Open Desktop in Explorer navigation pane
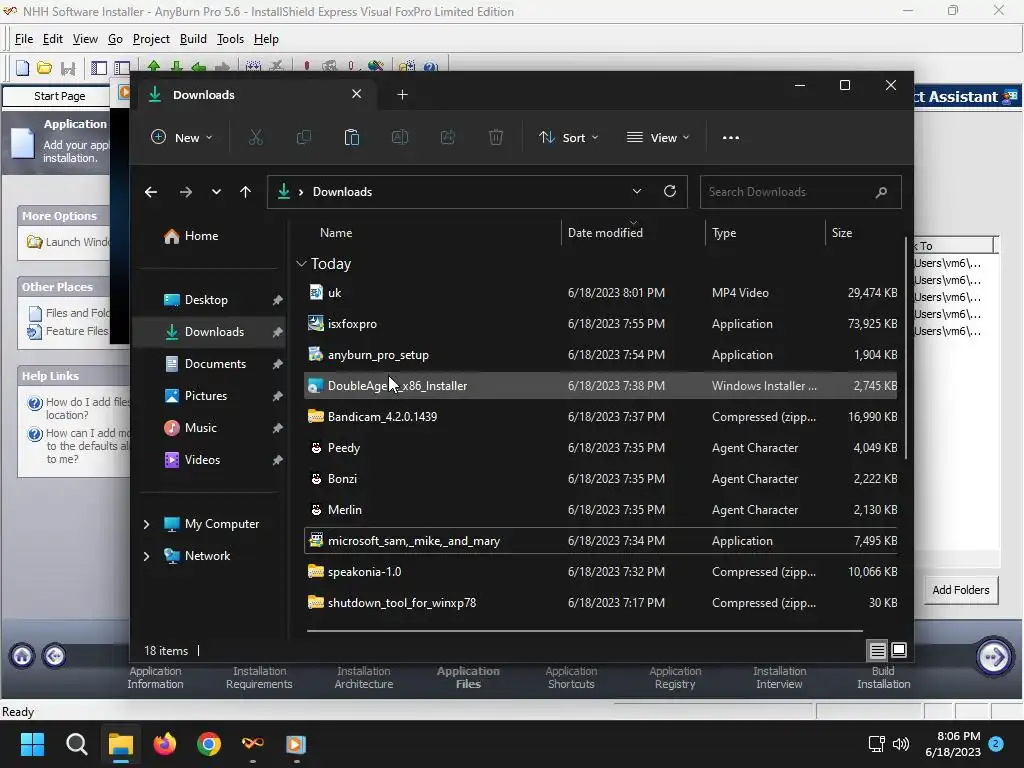The width and height of the screenshot is (1024, 768). (206, 300)
